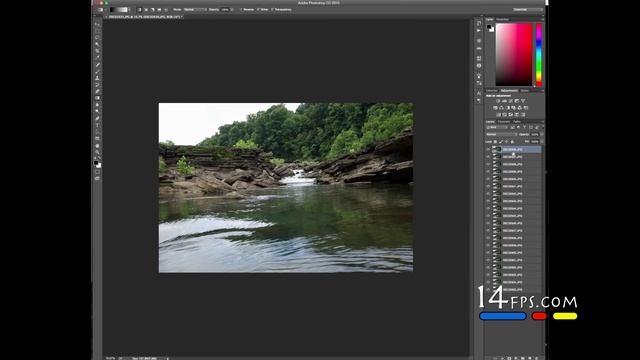640x360 pixels.
Task: Select the Pen tool
Action: pos(97,118)
